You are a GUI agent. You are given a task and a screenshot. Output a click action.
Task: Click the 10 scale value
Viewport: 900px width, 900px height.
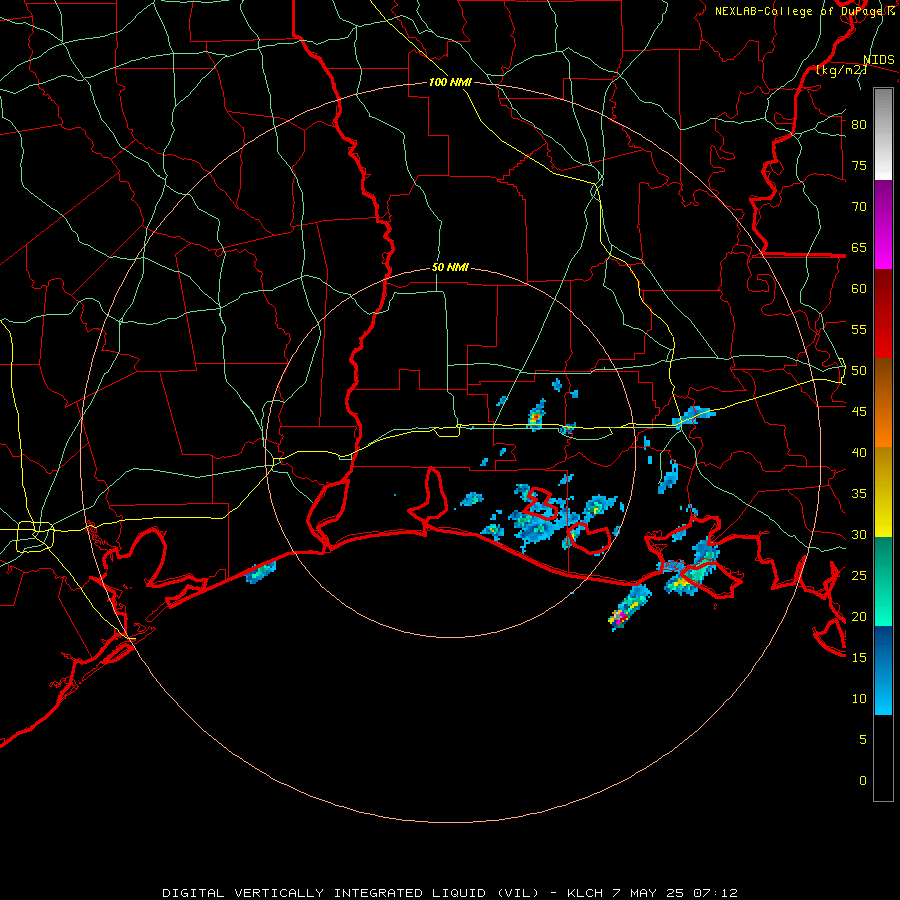(x=859, y=699)
